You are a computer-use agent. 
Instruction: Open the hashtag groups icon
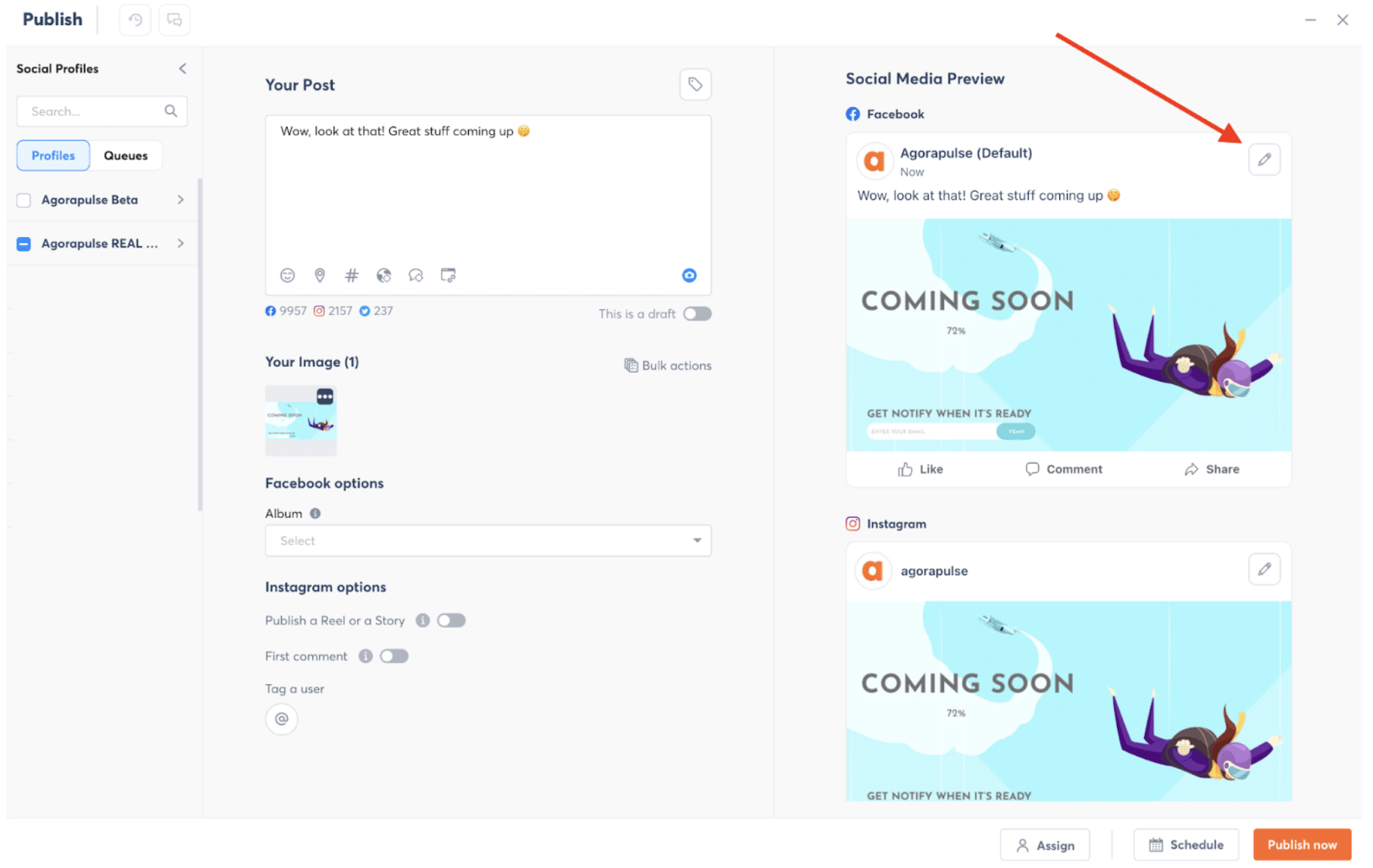point(352,275)
